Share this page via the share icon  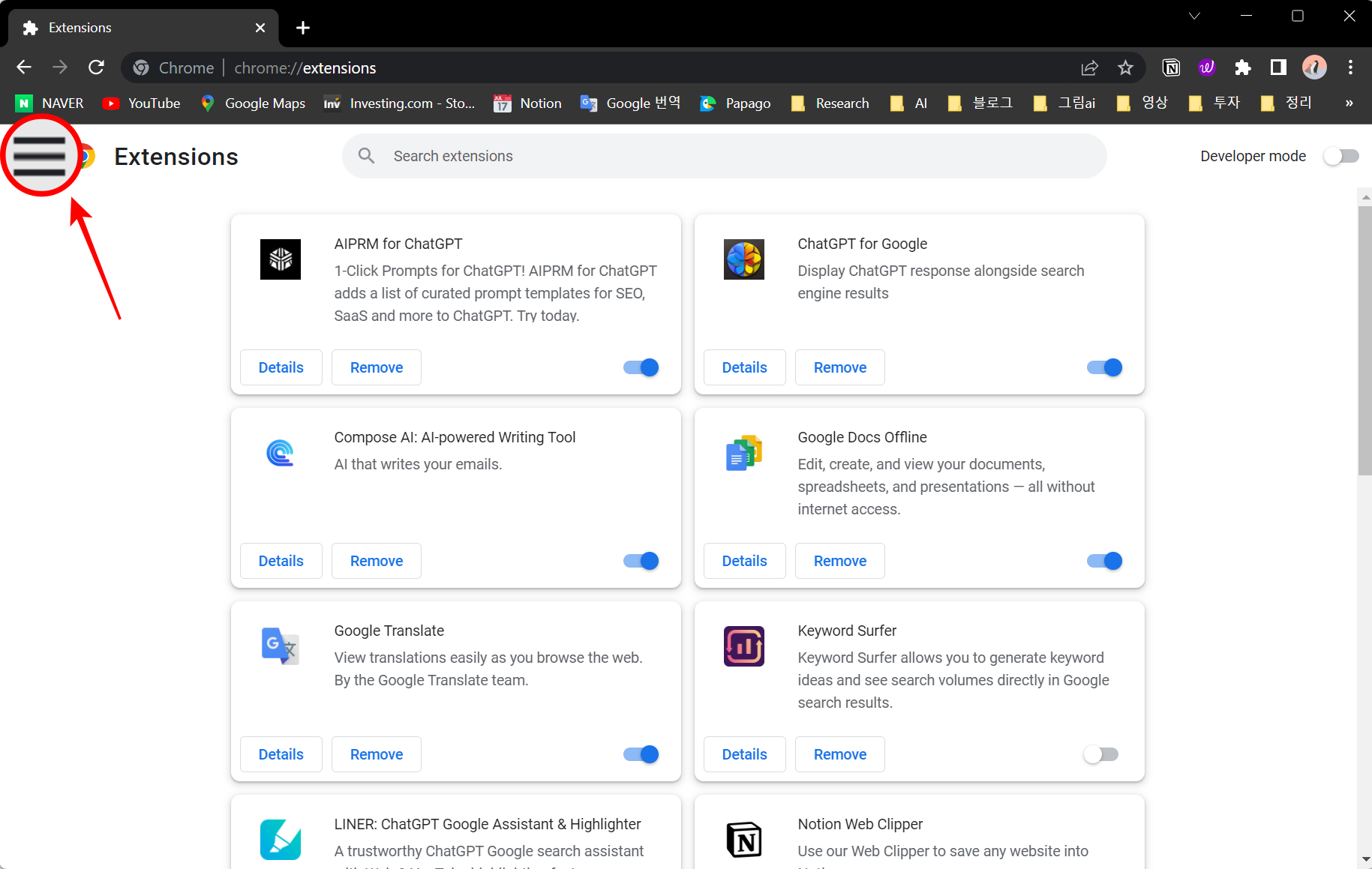(x=1089, y=67)
